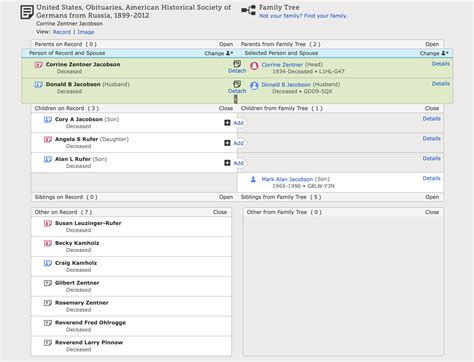Click the record document icon beside the title
This screenshot has width=474, height=362.
point(27,12)
